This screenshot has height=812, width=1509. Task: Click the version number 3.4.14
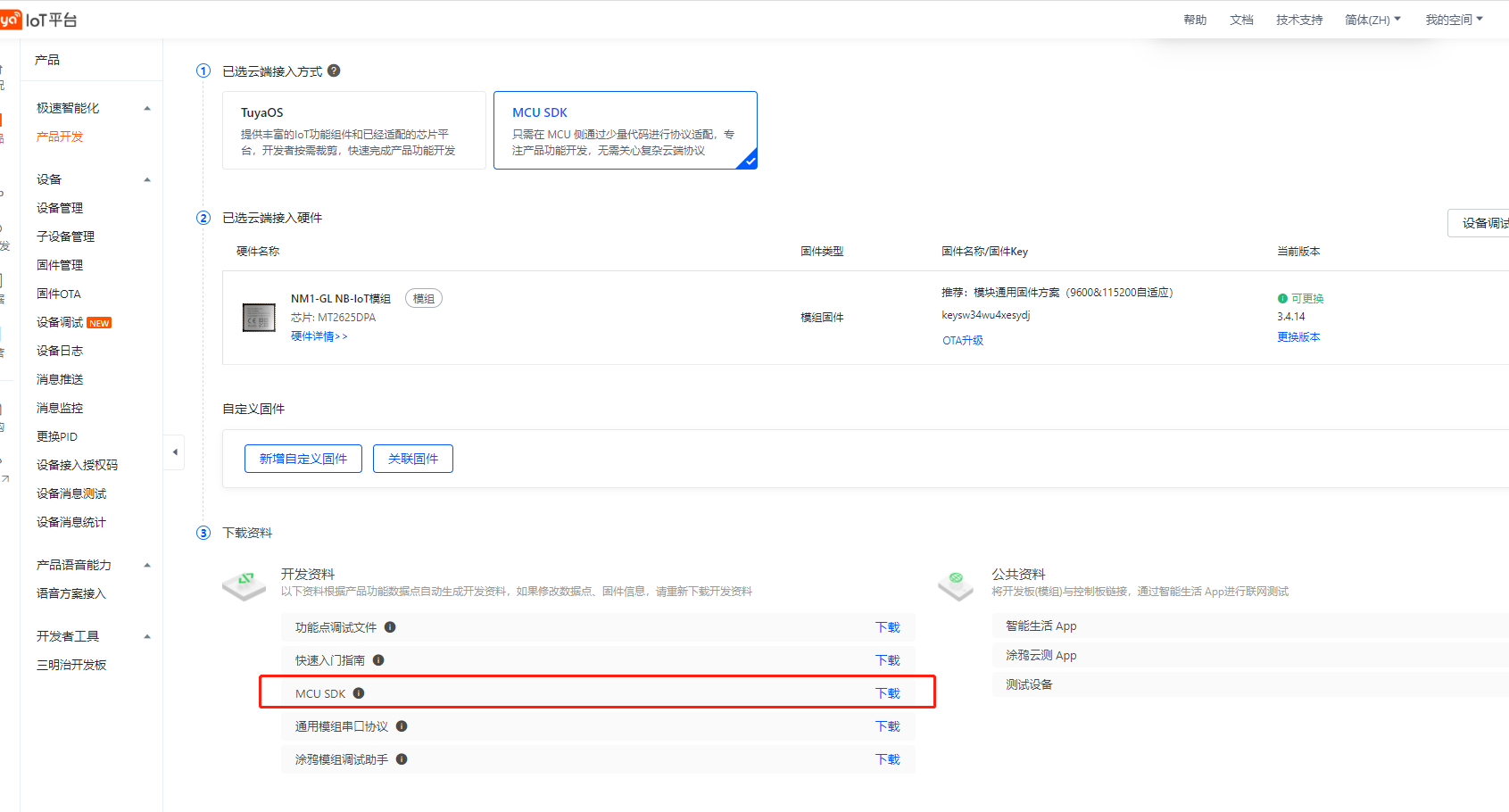[1290, 317]
